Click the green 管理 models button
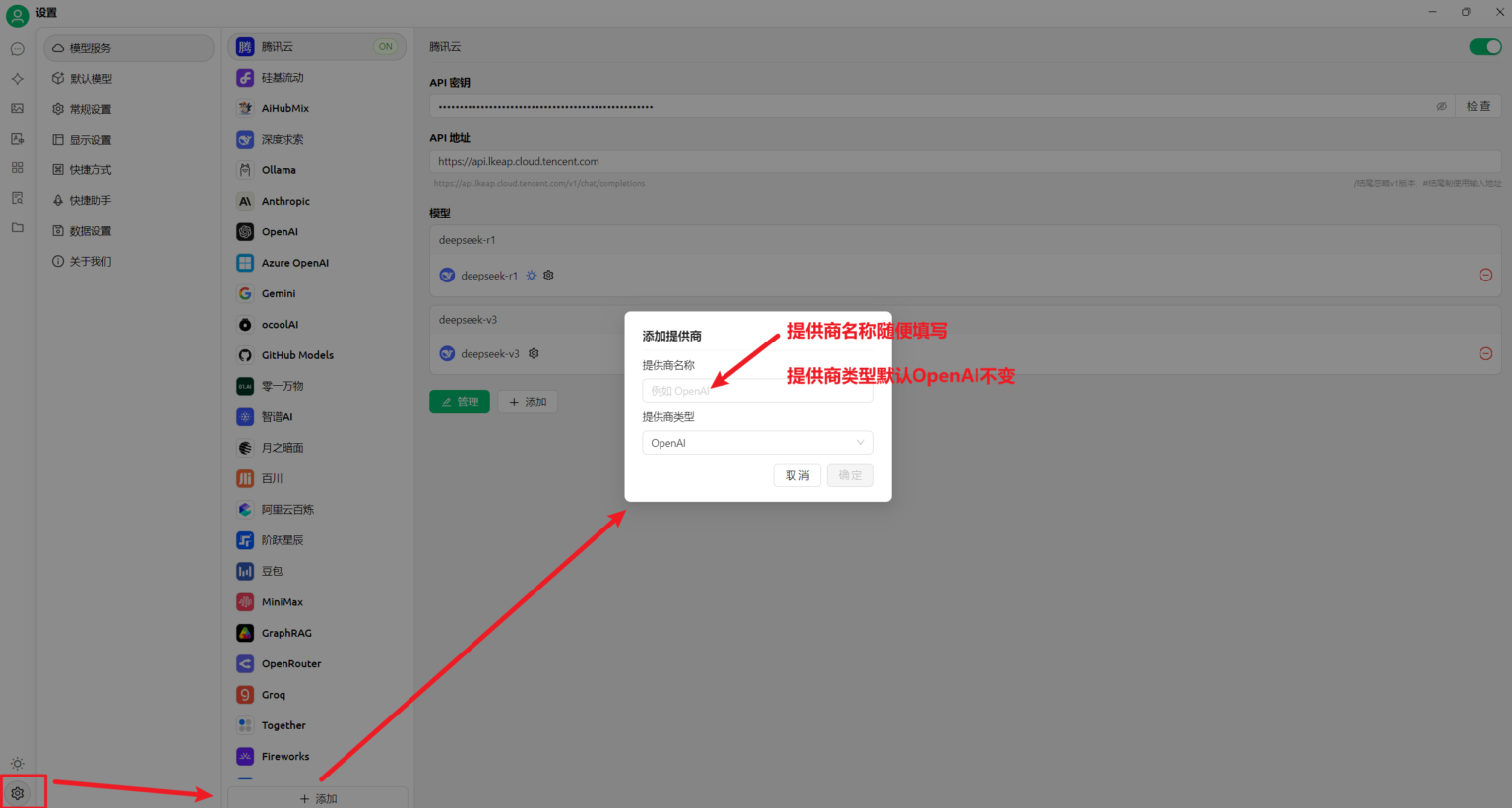Viewport: 1512px width, 808px height. coord(460,402)
